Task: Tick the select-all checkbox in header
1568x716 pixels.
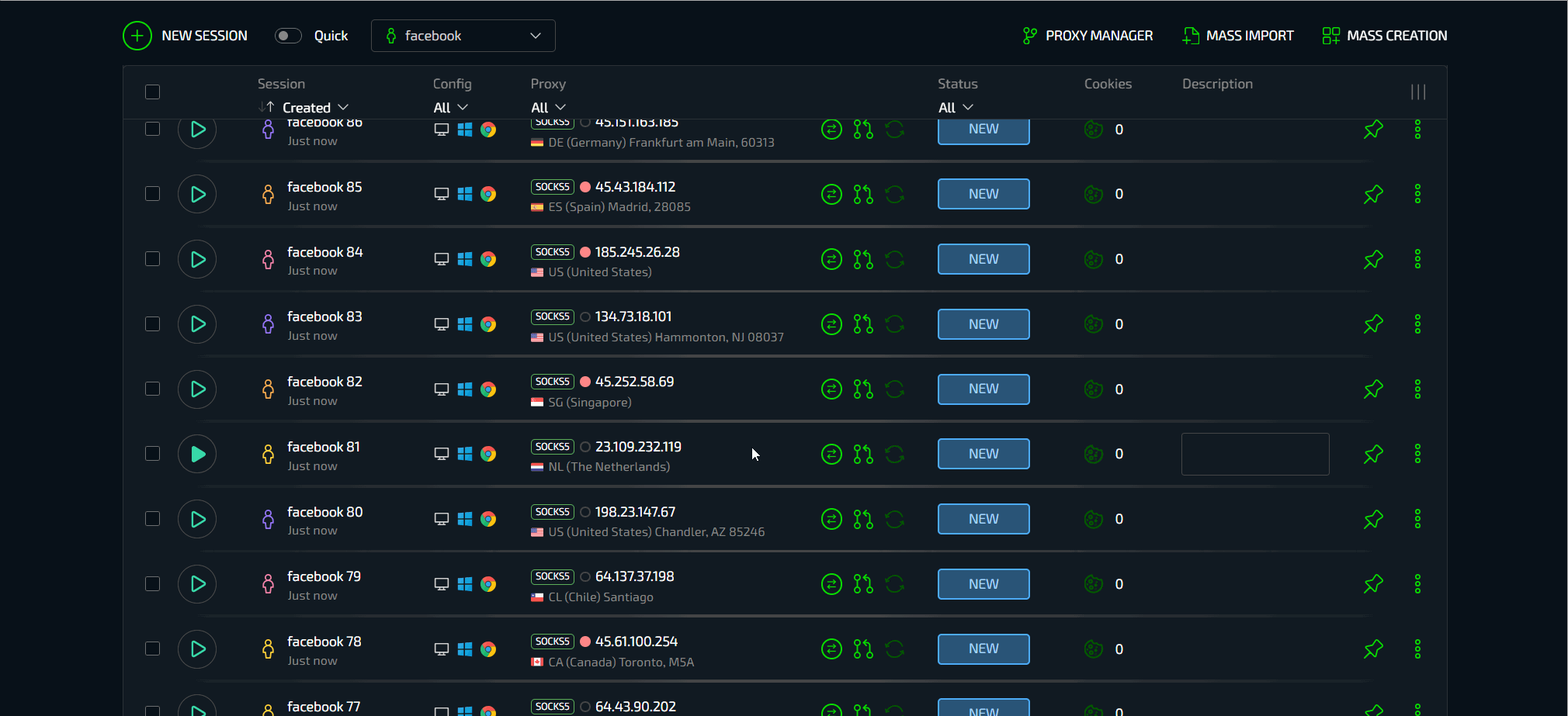Action: point(153,92)
